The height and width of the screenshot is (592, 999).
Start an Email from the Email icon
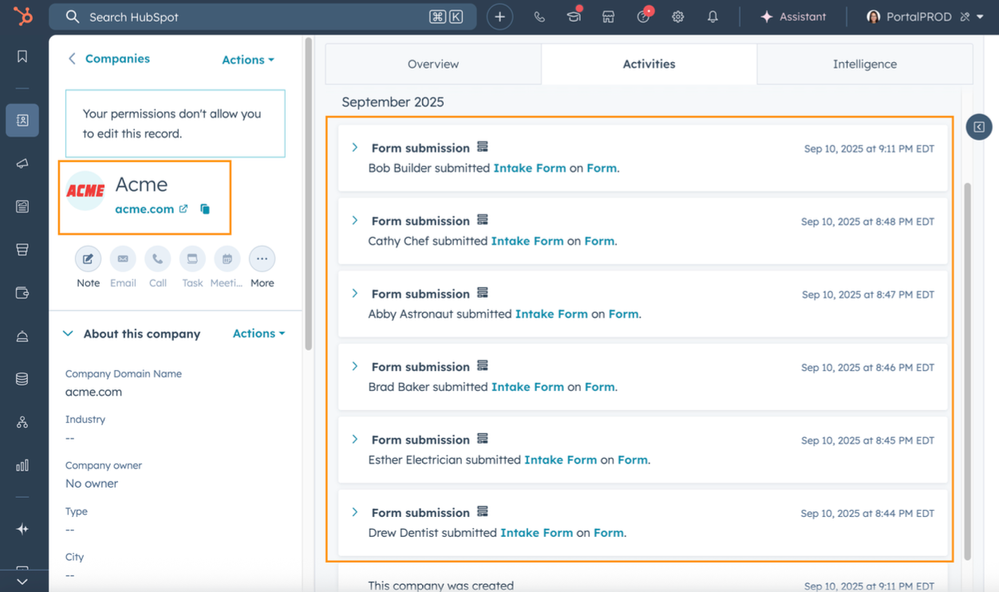pyautogui.click(x=122, y=258)
